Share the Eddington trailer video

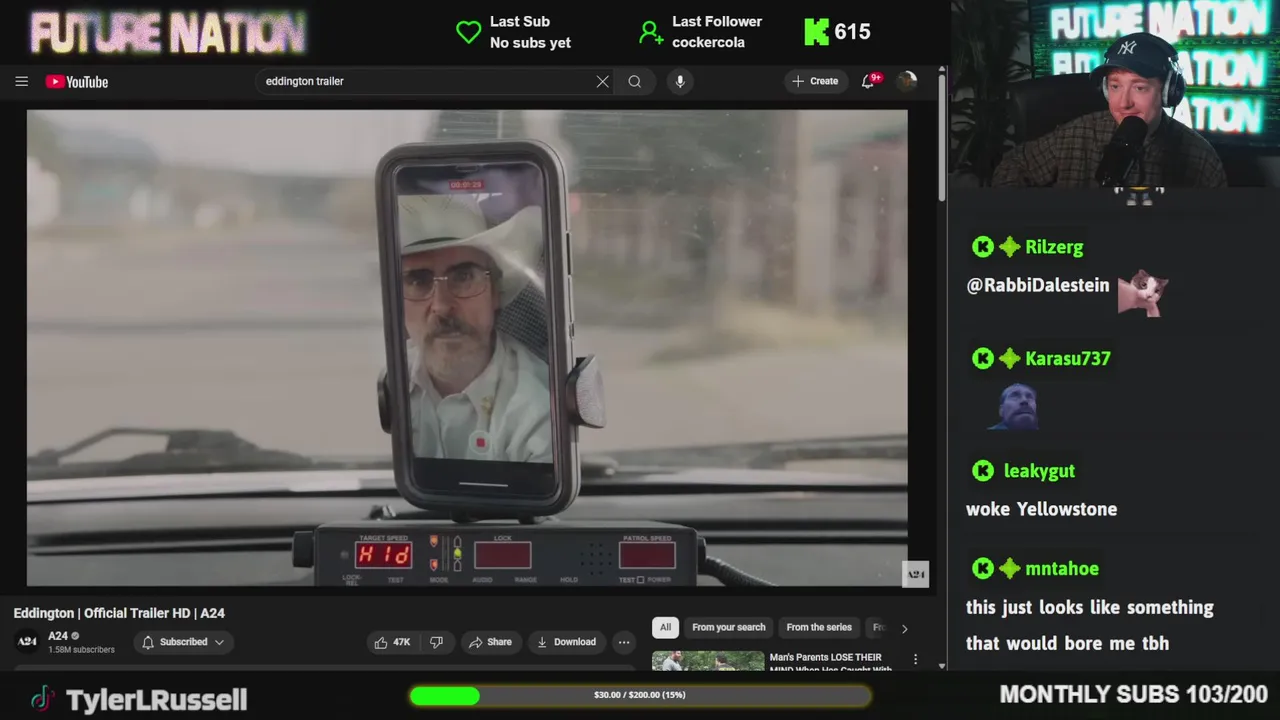(x=490, y=642)
